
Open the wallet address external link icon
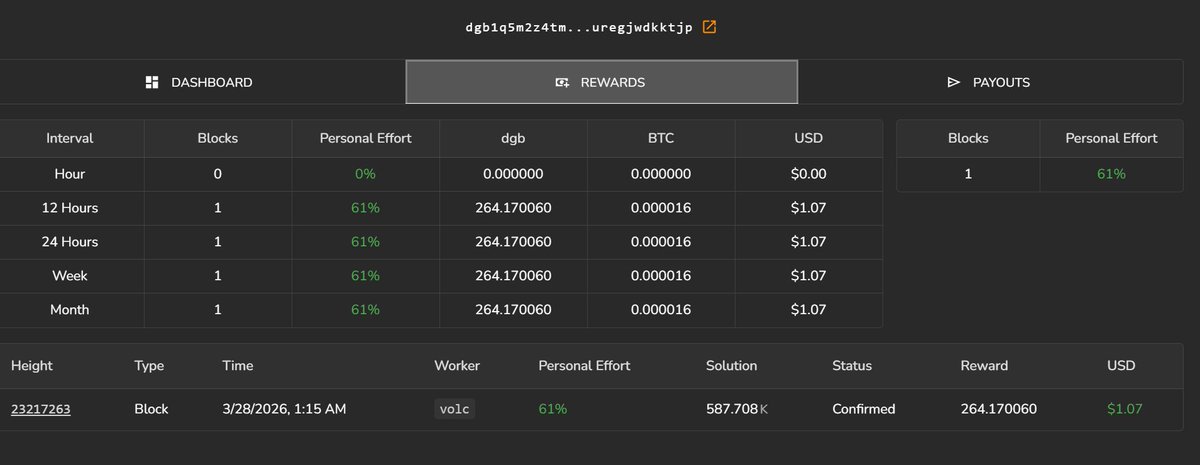point(709,27)
